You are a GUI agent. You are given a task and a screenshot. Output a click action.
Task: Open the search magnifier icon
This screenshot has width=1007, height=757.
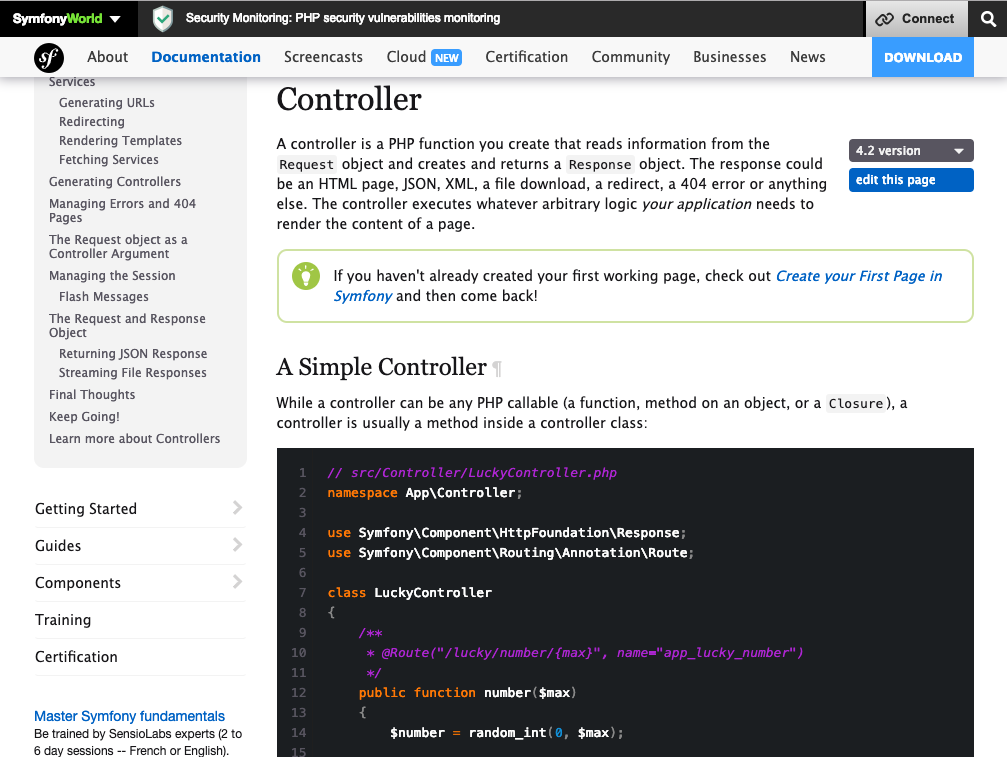(989, 19)
